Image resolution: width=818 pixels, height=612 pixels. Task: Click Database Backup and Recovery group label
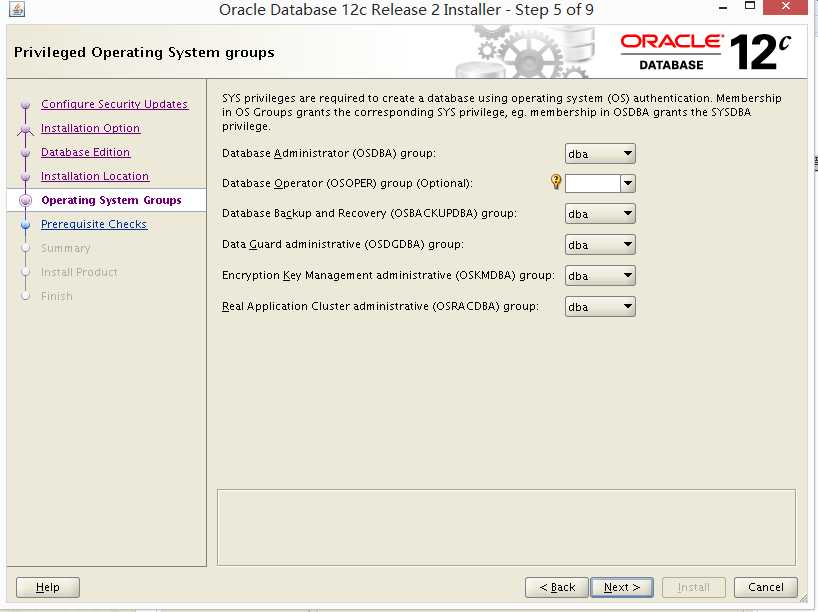[x=369, y=213]
